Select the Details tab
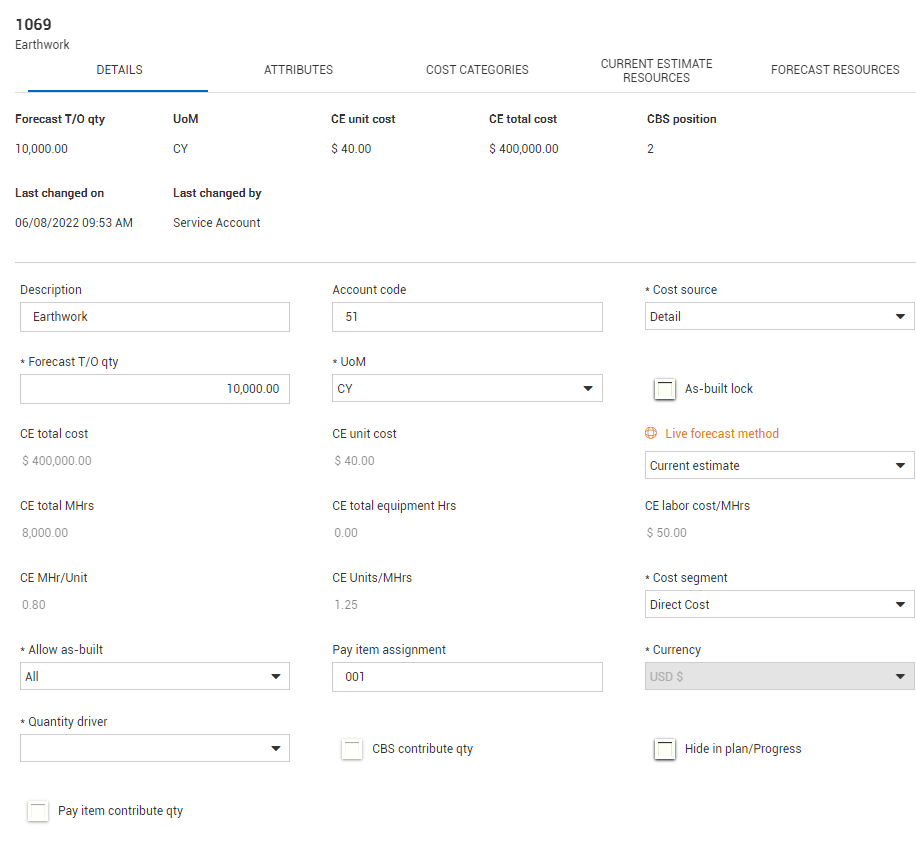916x865 pixels. click(x=119, y=70)
